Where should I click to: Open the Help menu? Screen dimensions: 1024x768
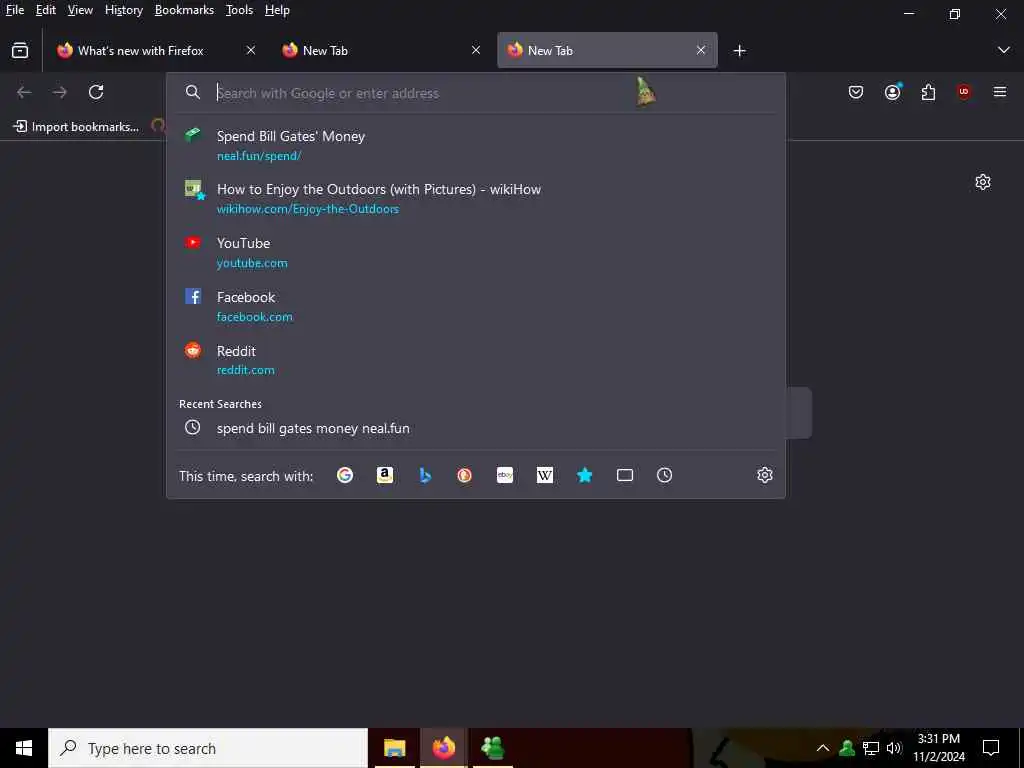tap(277, 10)
